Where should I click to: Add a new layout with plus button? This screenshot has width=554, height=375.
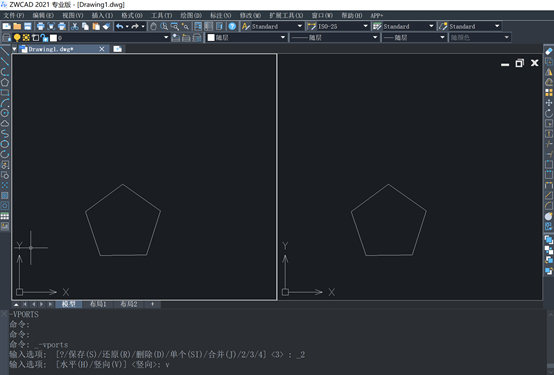pos(153,304)
